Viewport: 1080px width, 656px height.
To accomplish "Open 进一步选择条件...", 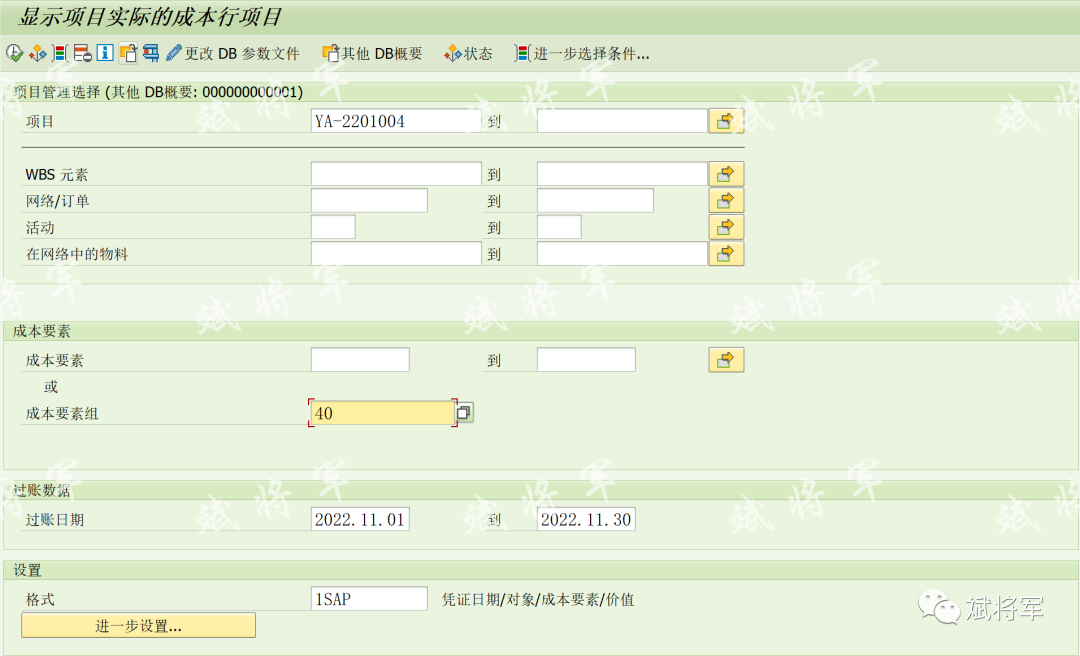I will click(x=582, y=53).
